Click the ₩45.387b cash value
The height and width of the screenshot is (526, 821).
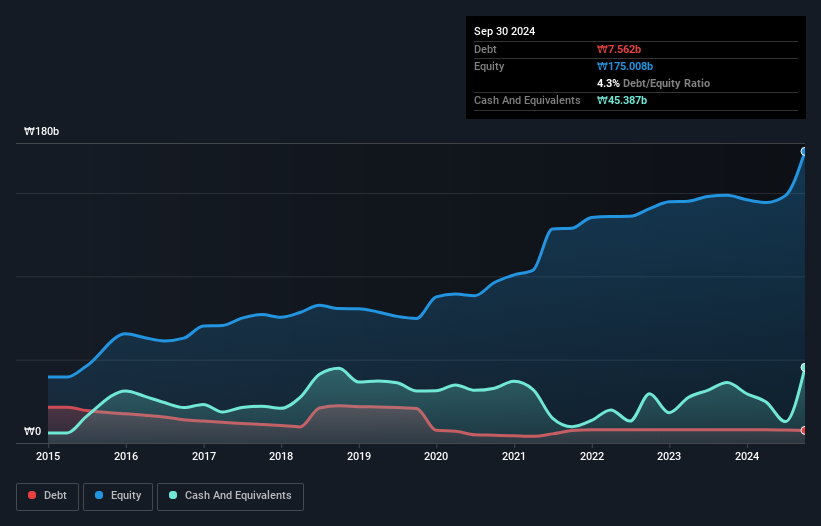[622, 100]
